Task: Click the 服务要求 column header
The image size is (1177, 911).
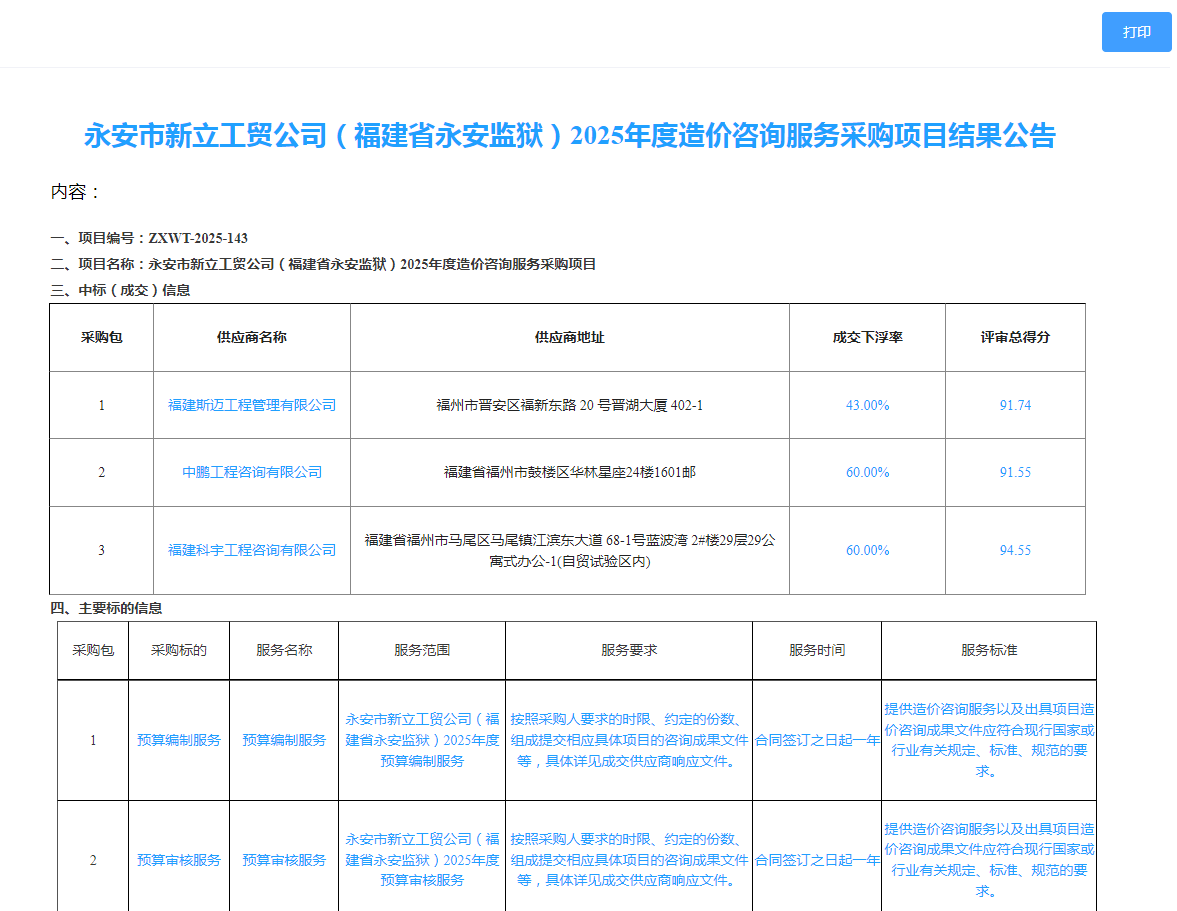Action: click(x=629, y=651)
